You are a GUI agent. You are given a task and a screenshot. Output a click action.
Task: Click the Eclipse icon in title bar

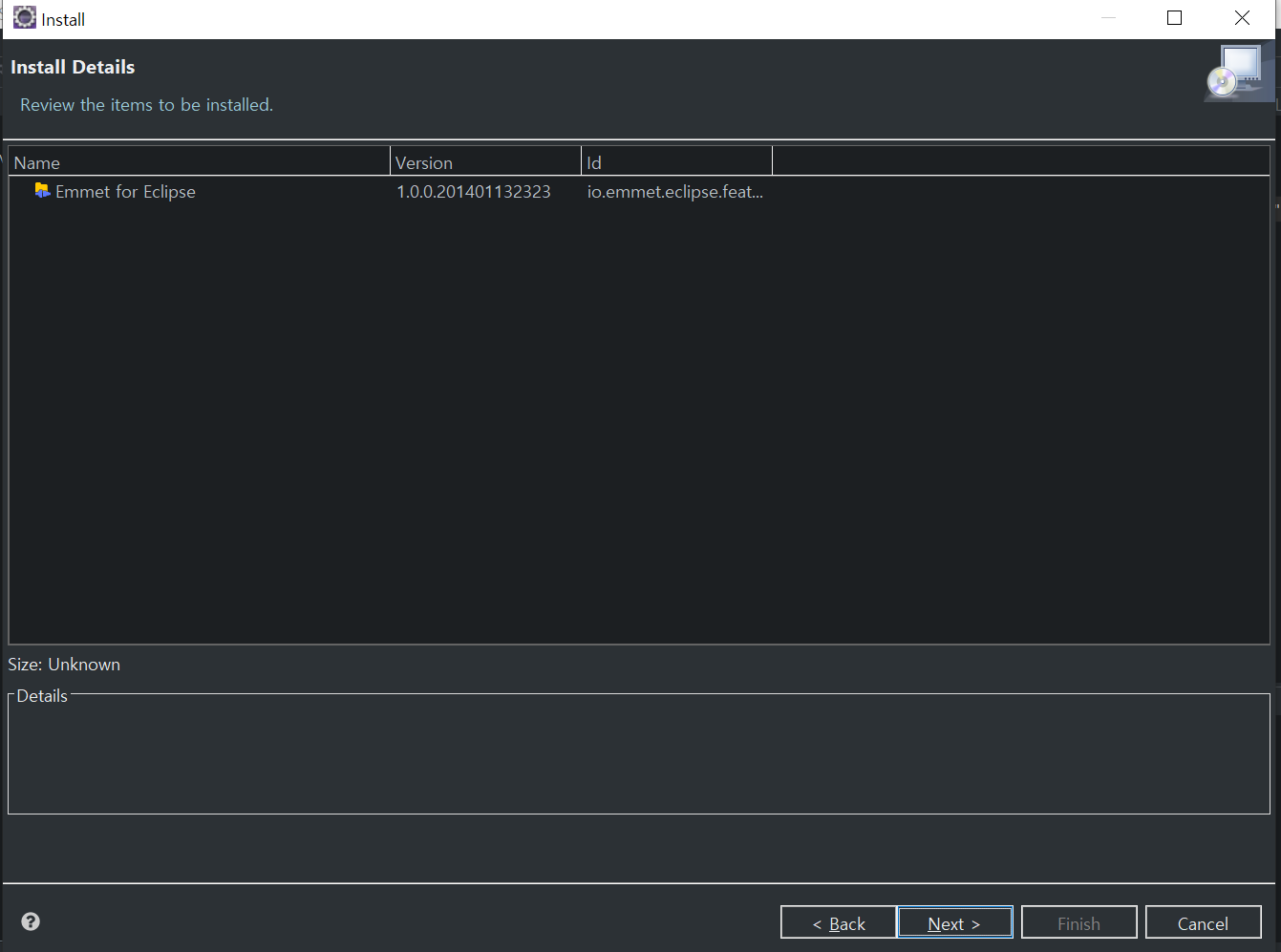point(24,18)
